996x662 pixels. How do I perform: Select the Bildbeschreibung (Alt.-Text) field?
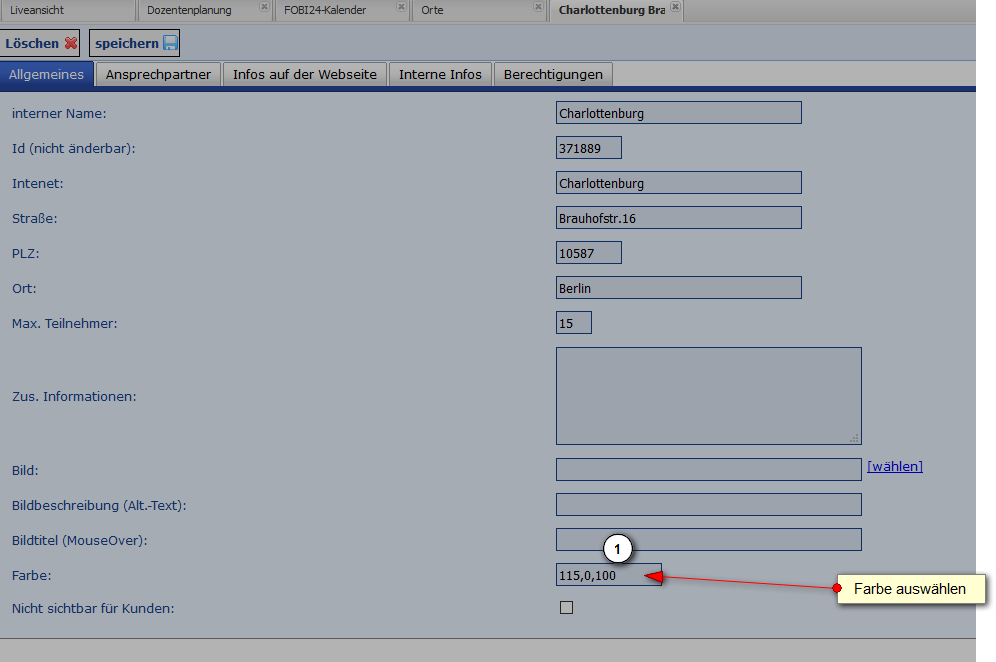(708, 505)
